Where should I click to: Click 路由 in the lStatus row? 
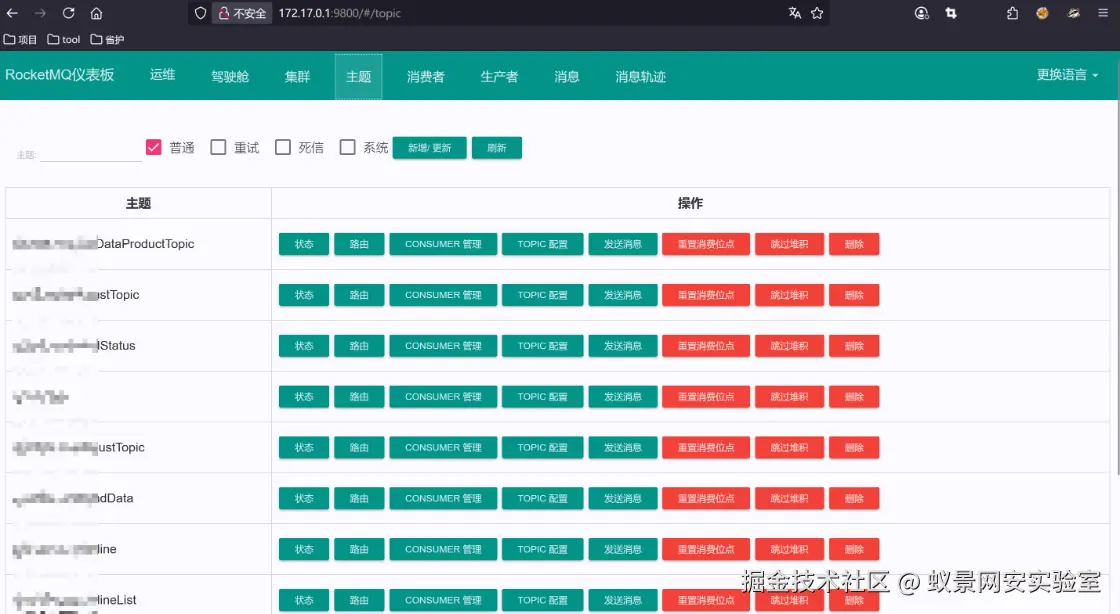[x=359, y=346]
